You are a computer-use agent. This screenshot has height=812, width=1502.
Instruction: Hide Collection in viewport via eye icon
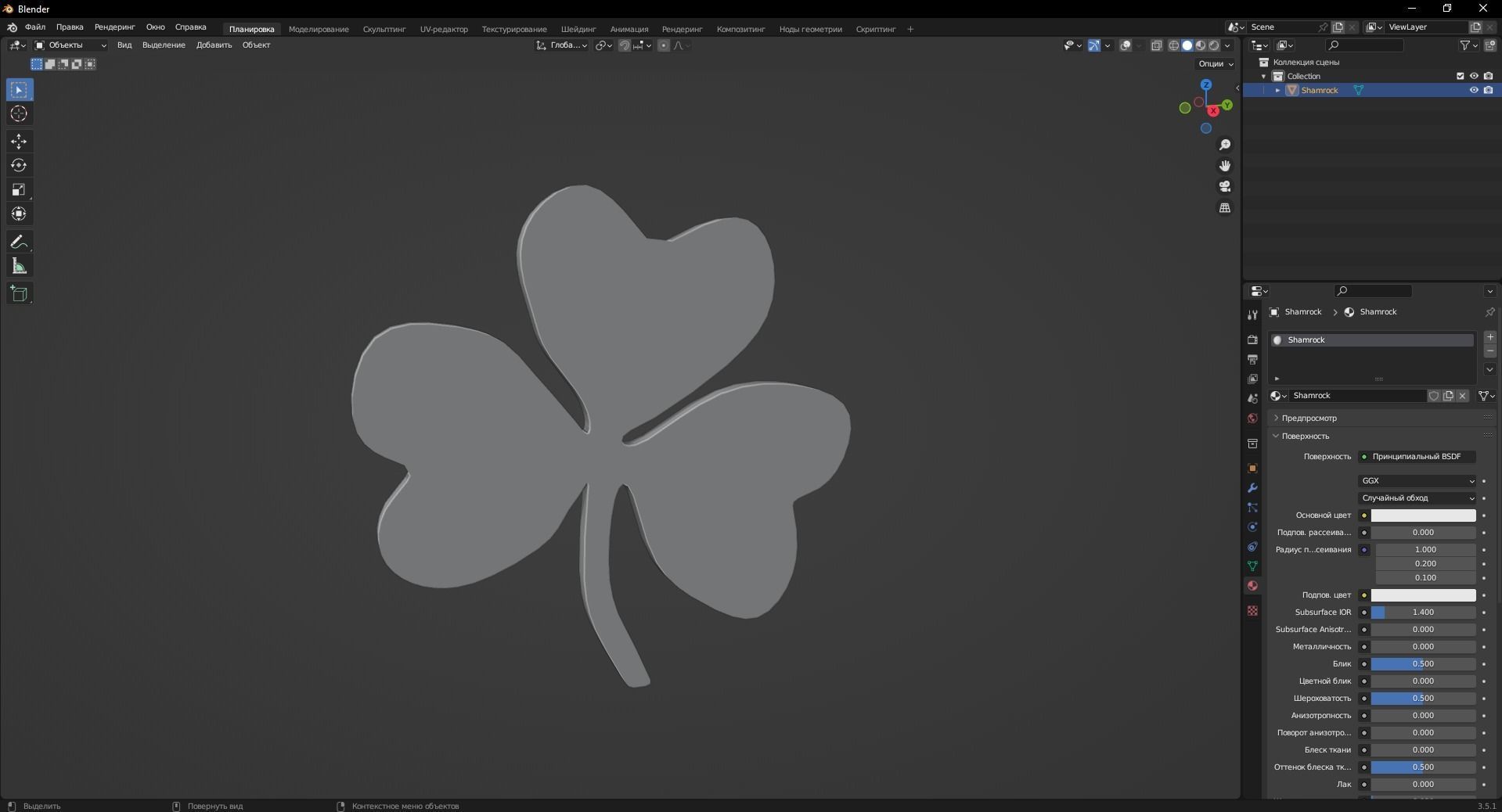[1474, 76]
